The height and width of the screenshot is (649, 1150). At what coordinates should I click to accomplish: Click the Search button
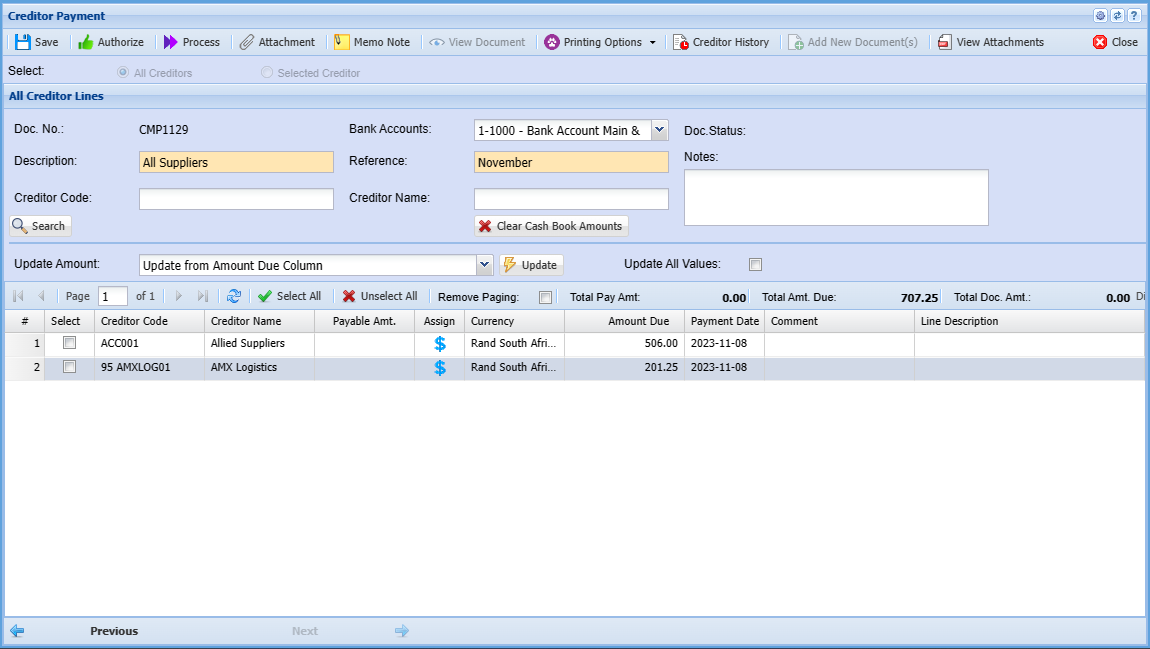tap(40, 226)
